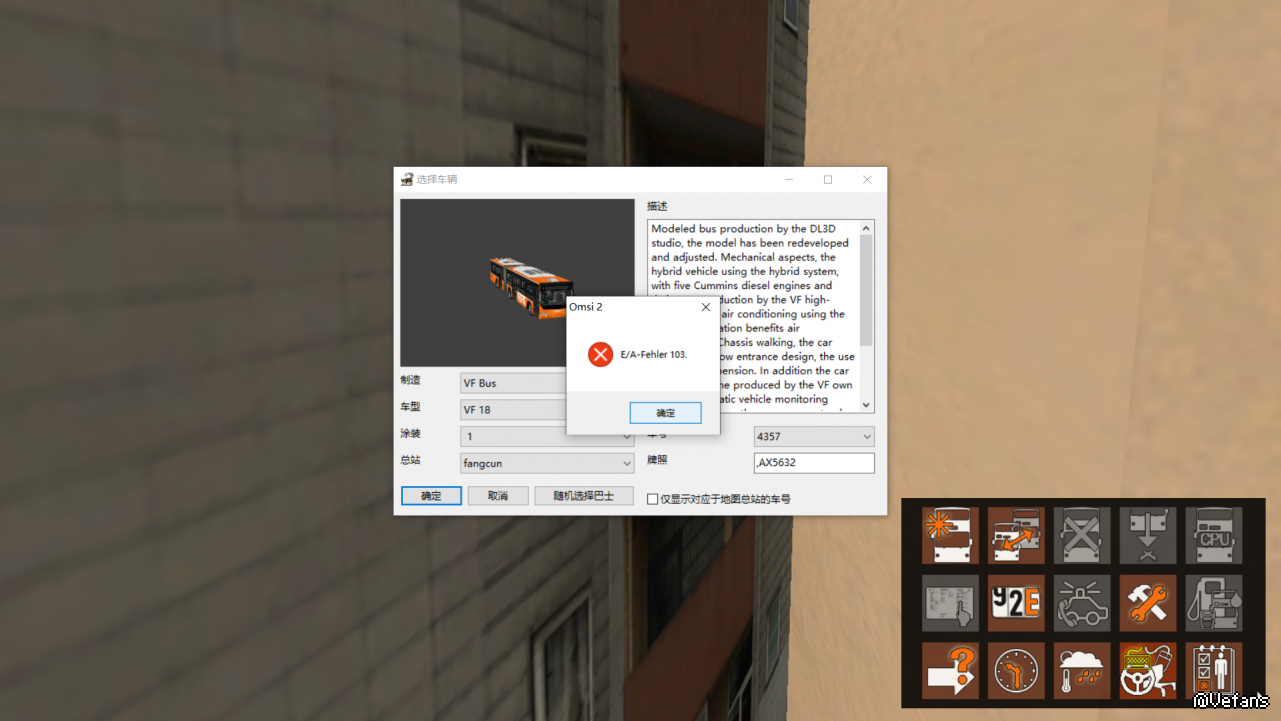Expand the 涂装 dropdown showing 1
This screenshot has width=1281, height=721.
tap(627, 437)
